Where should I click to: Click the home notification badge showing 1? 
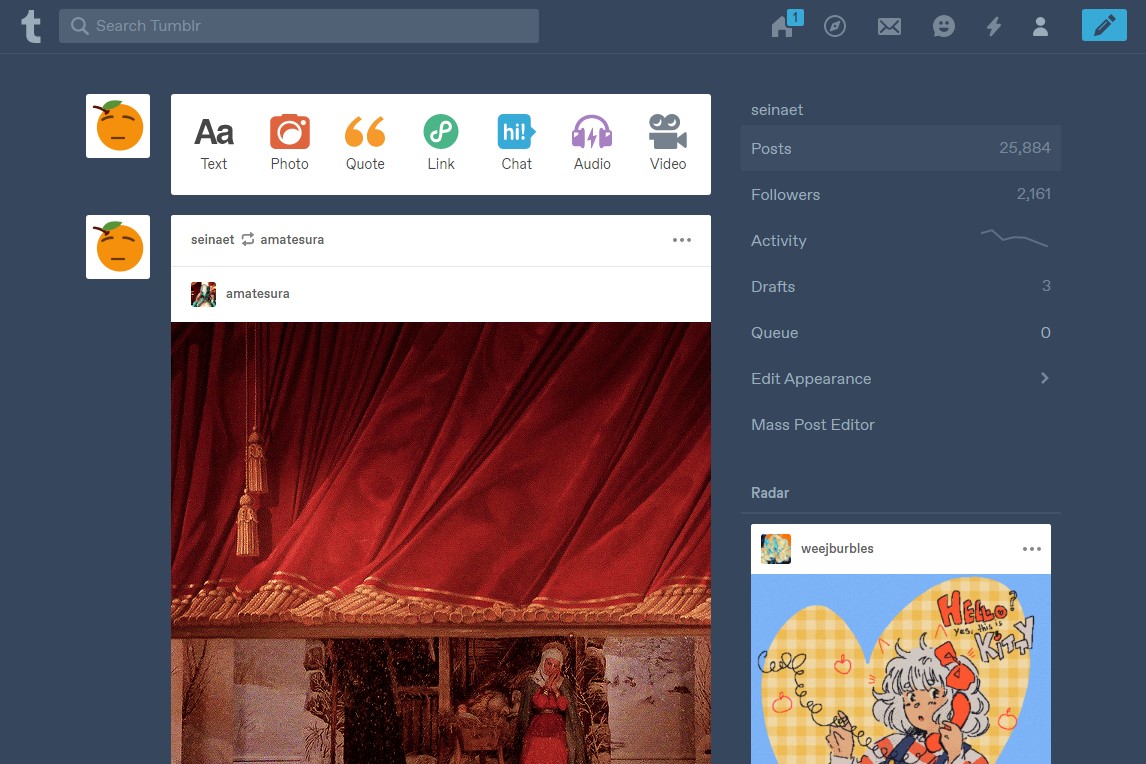point(795,17)
